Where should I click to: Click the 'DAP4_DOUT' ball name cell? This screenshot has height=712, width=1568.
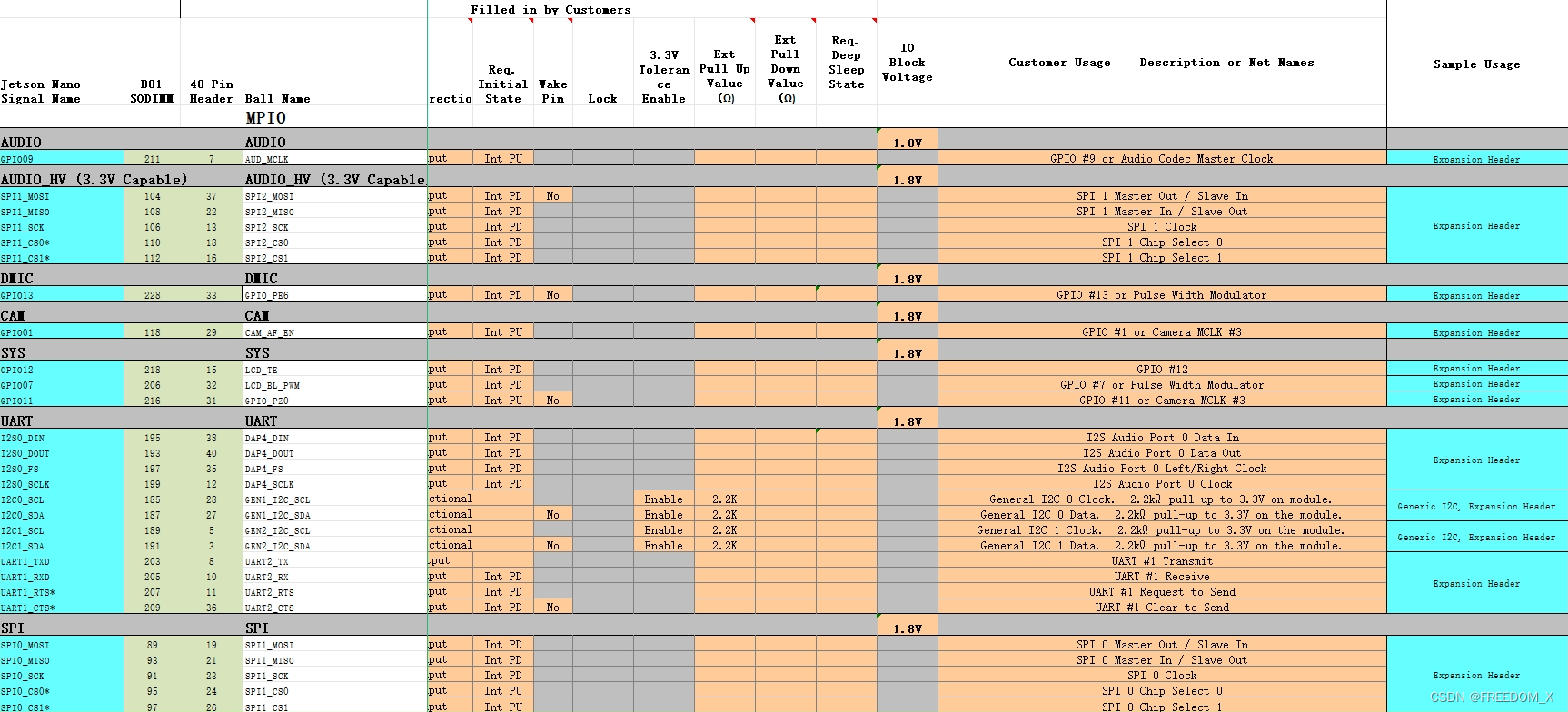click(335, 452)
